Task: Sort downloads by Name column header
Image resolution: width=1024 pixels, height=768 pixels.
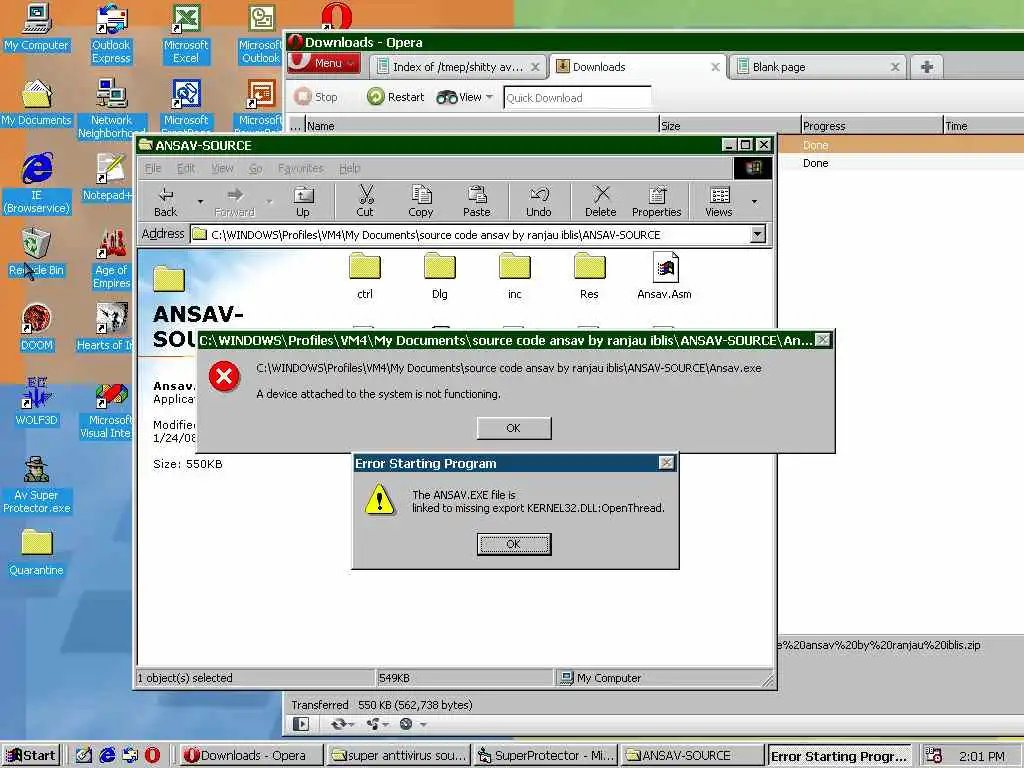Action: (482, 126)
